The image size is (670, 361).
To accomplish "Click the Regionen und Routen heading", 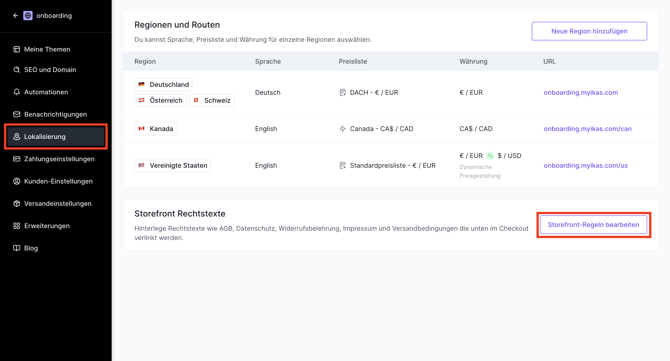I will pos(177,25).
